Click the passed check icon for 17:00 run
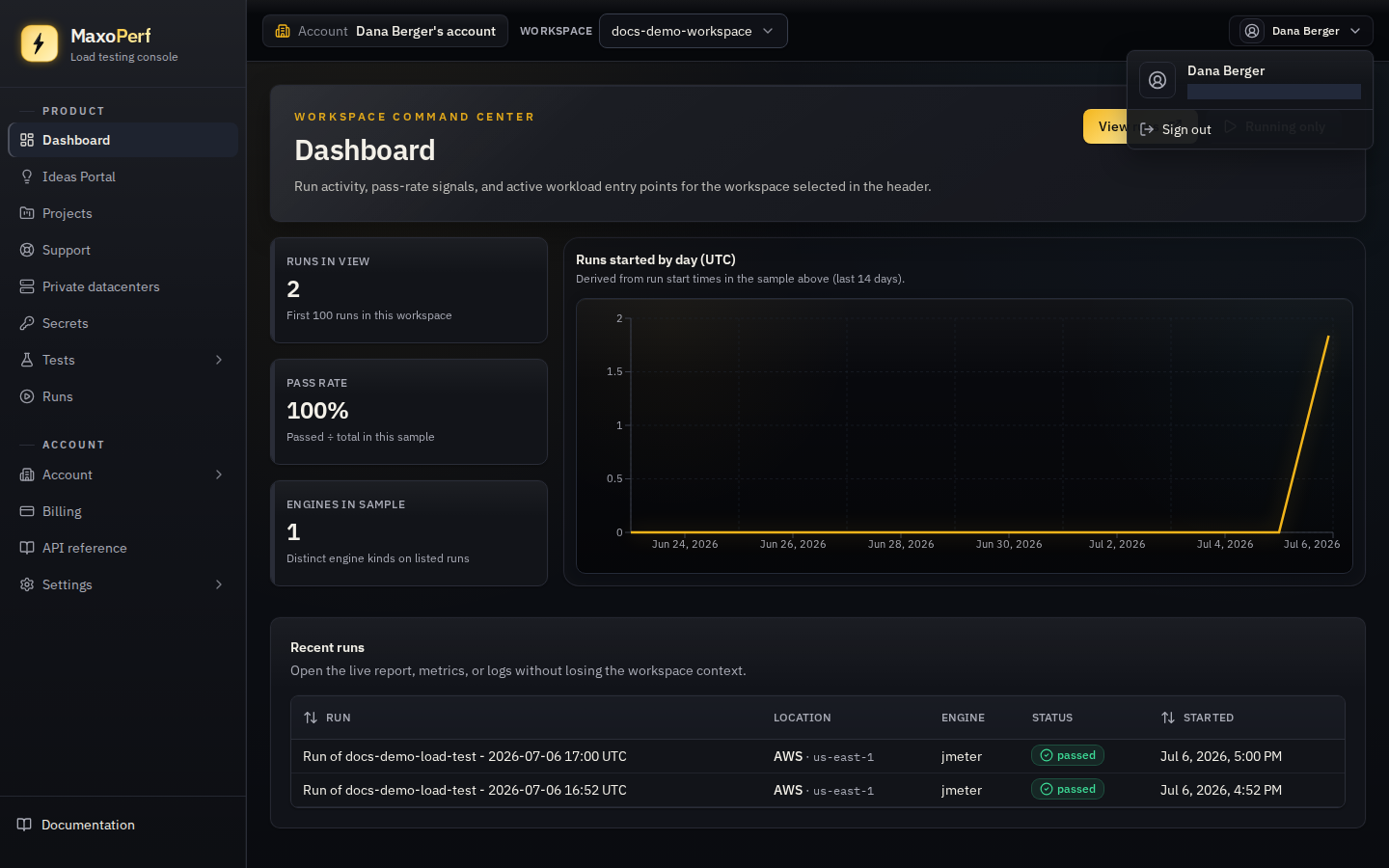 click(x=1047, y=755)
